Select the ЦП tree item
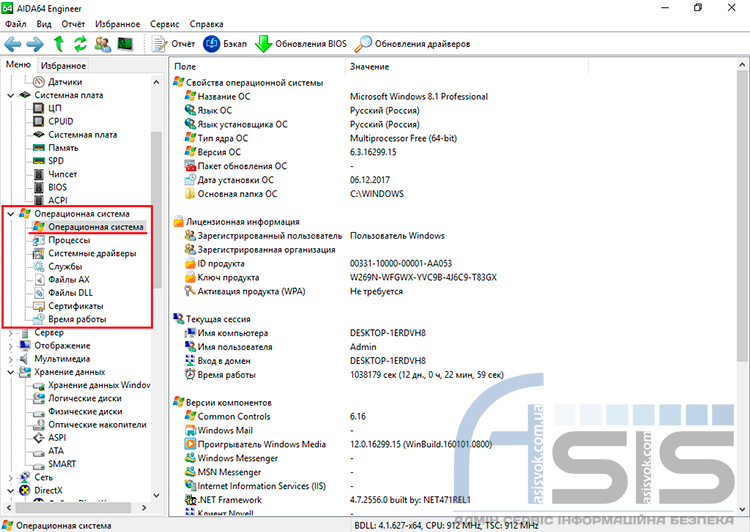 pos(55,108)
